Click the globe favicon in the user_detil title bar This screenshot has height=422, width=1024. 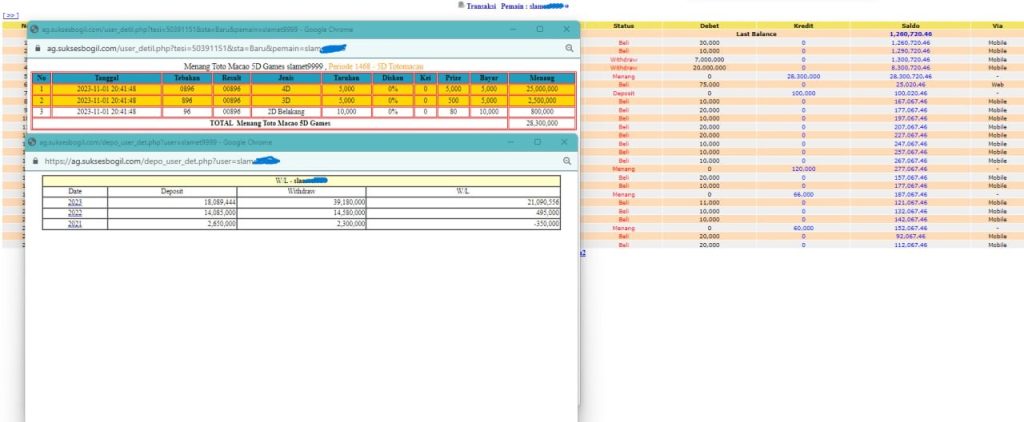[x=36, y=30]
